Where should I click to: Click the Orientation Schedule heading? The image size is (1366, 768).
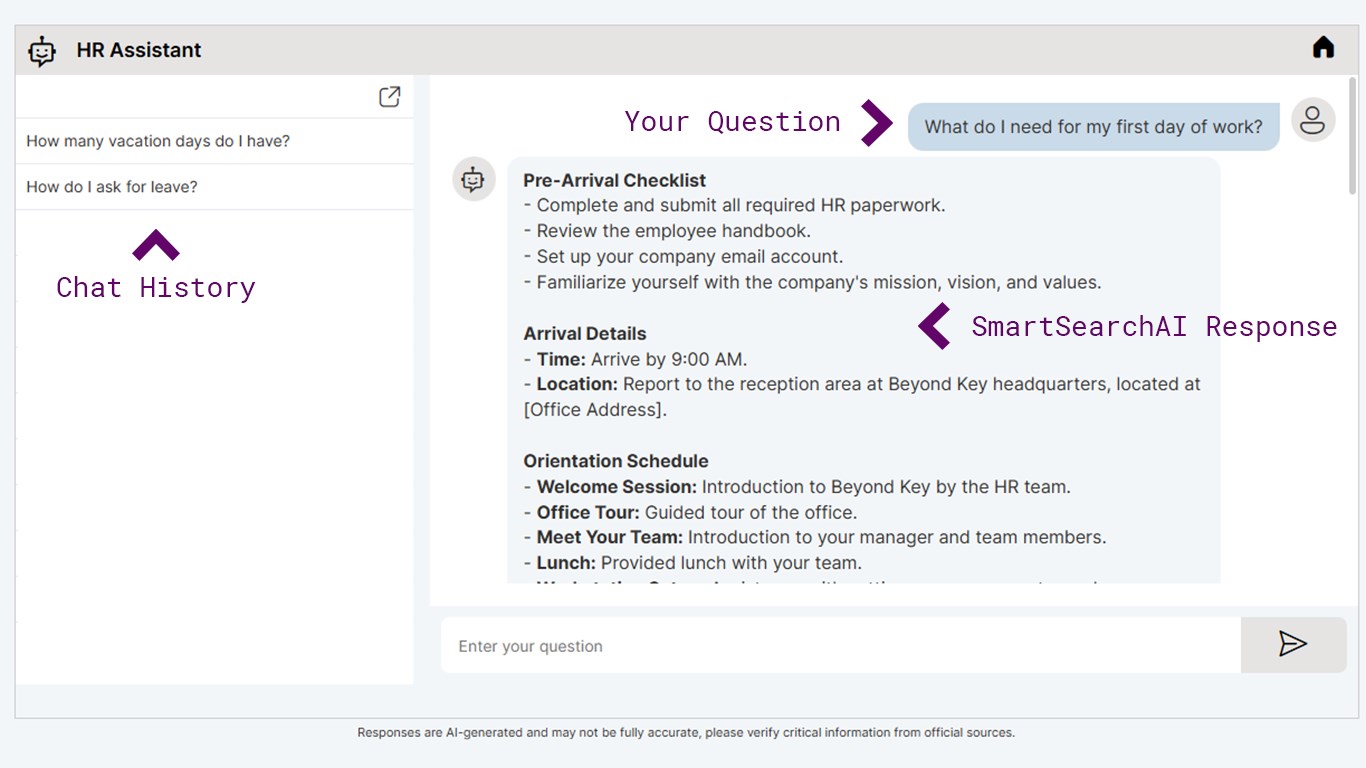[x=615, y=461]
